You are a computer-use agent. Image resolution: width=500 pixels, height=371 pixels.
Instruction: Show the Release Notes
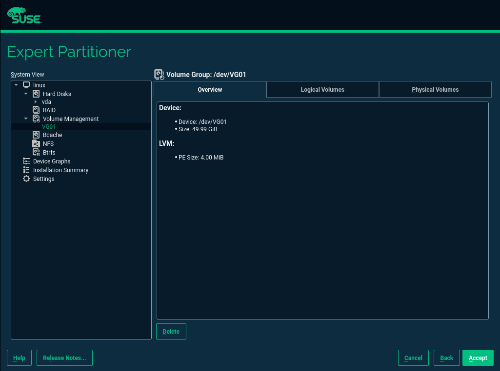click(64, 358)
